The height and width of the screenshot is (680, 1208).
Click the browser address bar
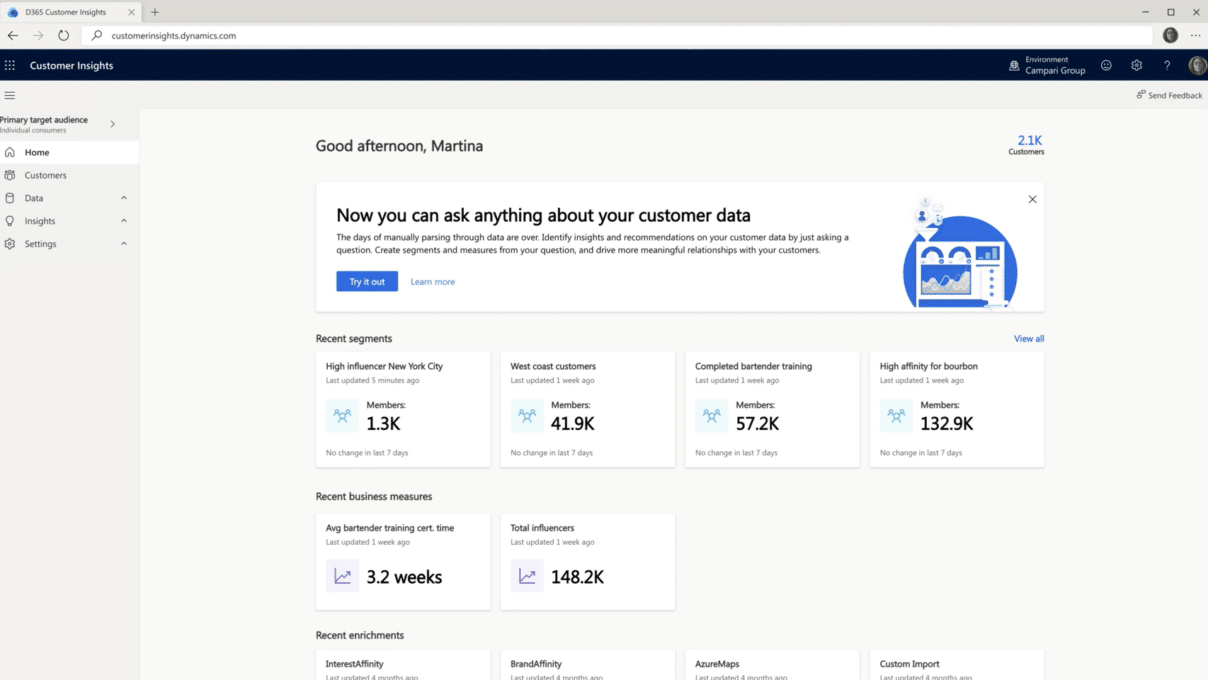(x=617, y=35)
